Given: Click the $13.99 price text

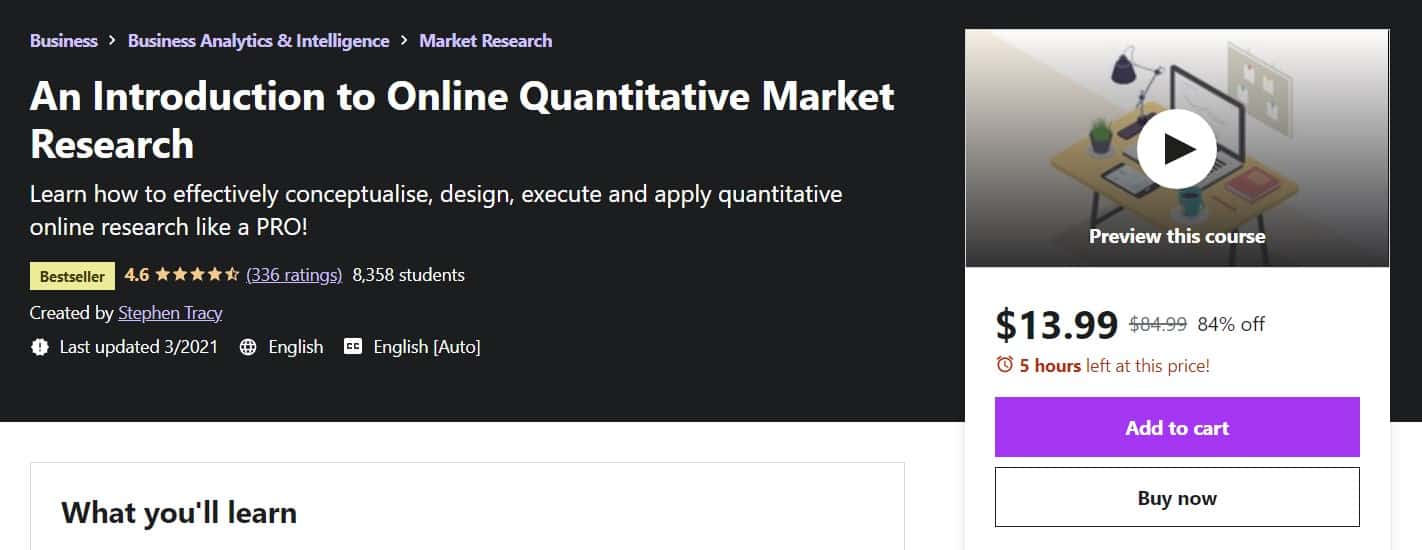Looking at the screenshot, I should pyautogui.click(x=1057, y=323).
